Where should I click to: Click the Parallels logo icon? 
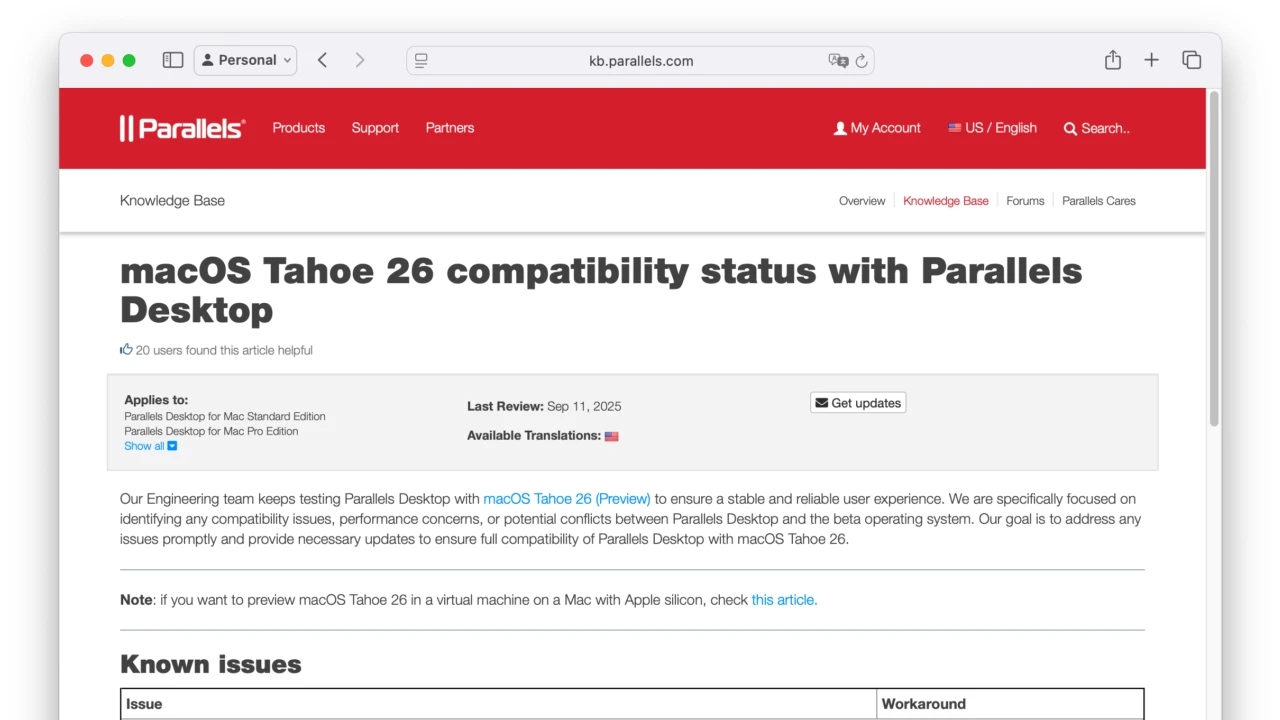pyautogui.click(x=129, y=128)
